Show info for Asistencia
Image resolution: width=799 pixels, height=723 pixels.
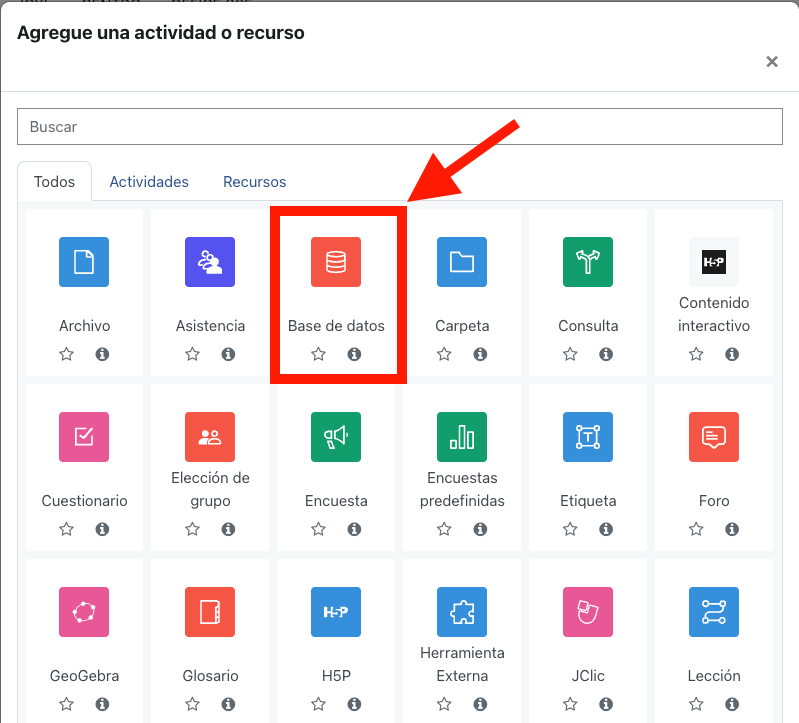click(x=228, y=354)
